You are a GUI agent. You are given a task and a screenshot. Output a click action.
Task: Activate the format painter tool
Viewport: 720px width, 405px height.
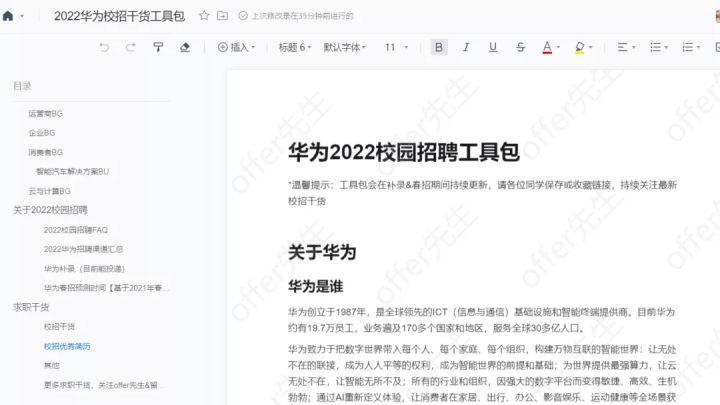tap(158, 47)
